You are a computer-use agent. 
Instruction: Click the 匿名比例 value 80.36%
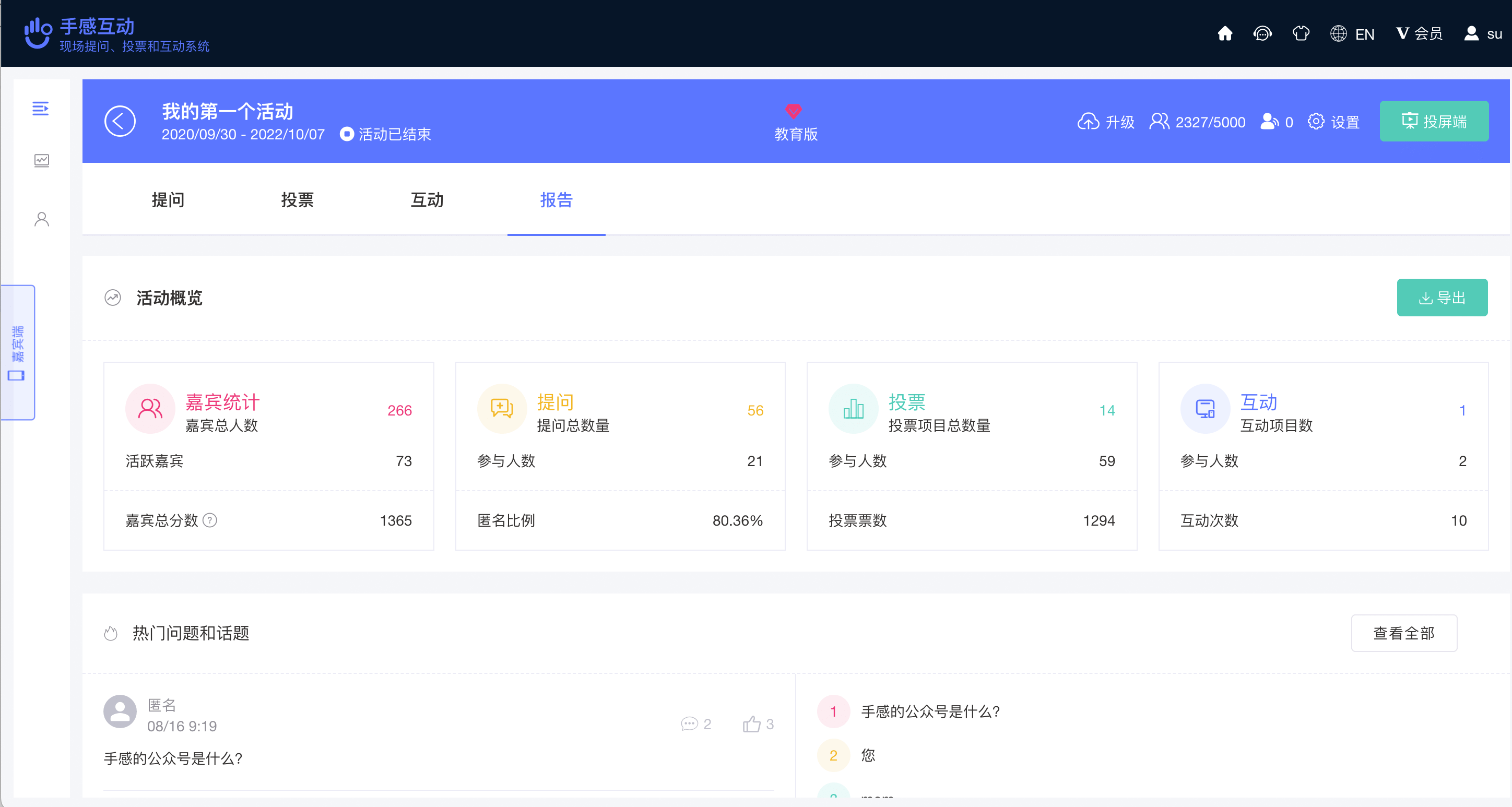point(738,520)
